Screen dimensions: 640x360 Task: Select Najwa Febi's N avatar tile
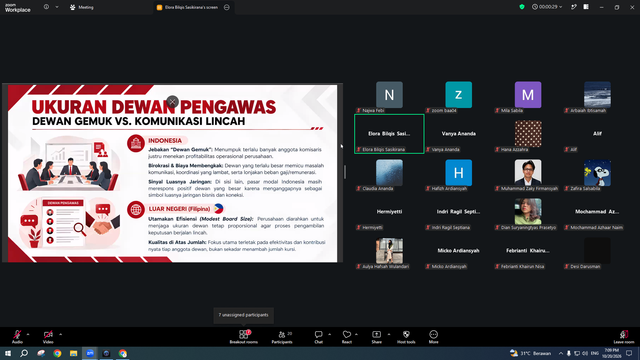tap(389, 95)
